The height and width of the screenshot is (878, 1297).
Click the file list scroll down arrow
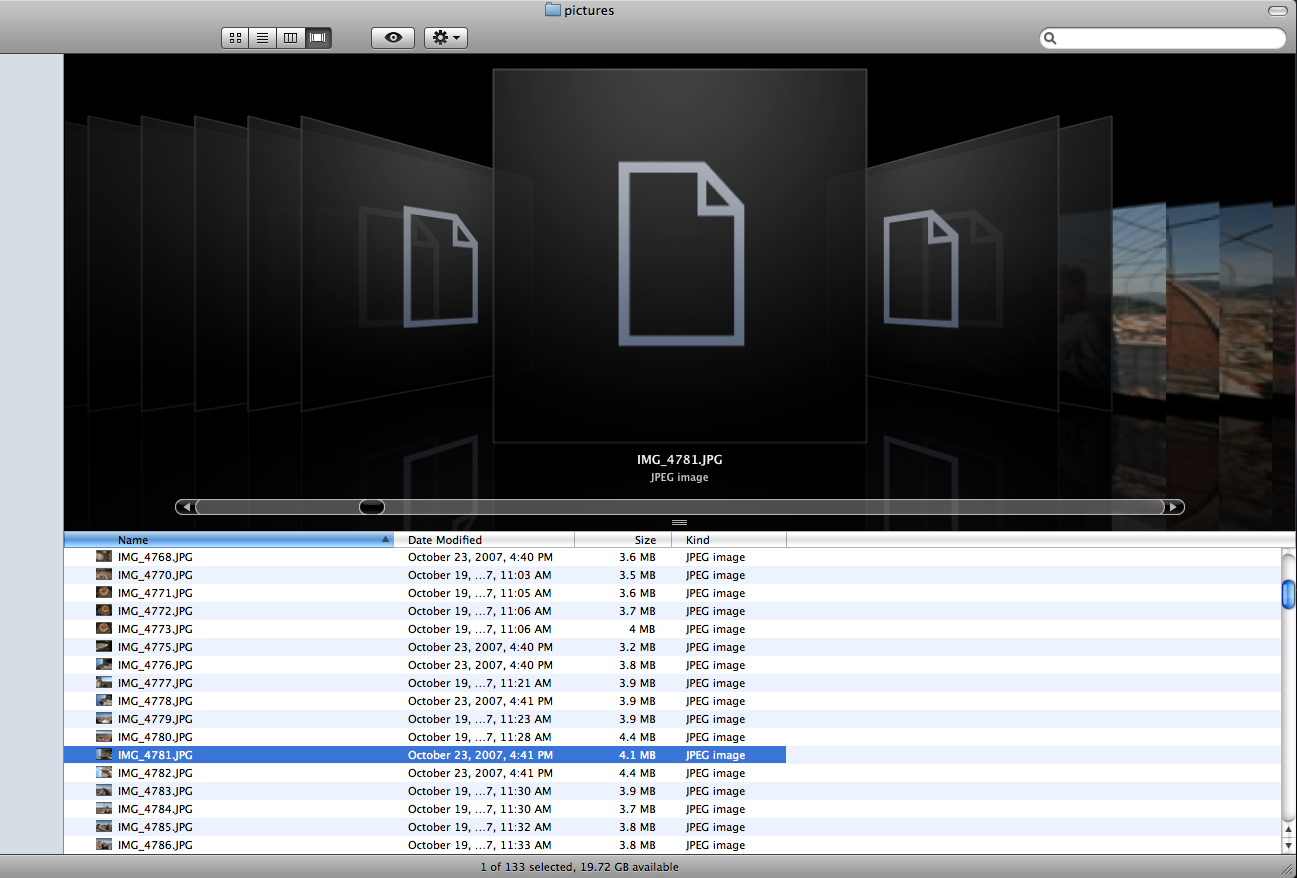pos(1289,845)
